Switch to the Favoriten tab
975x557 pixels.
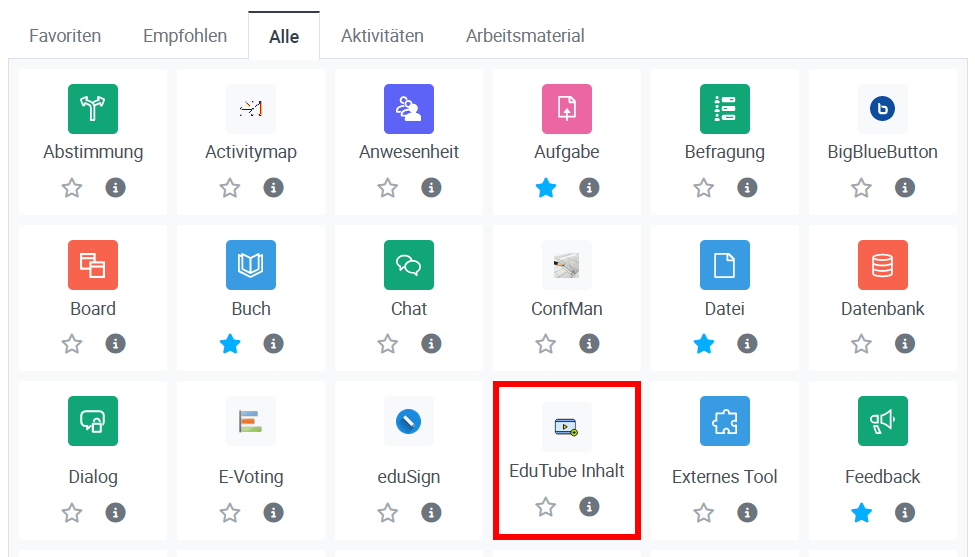(65, 35)
